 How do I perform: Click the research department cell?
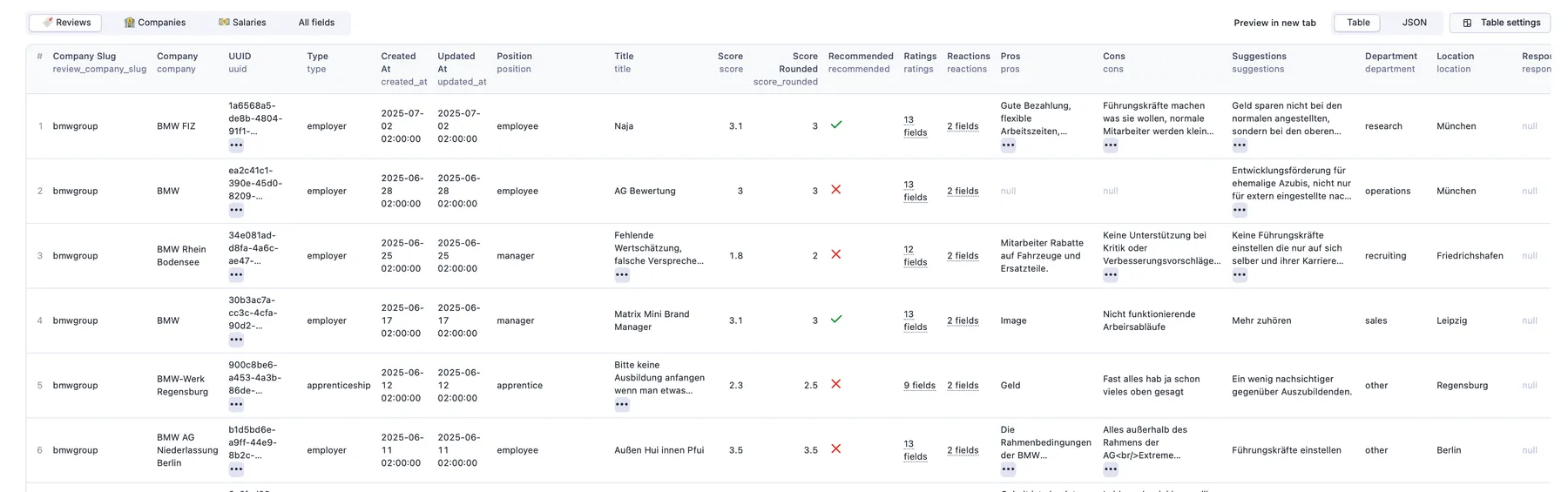point(1383,126)
